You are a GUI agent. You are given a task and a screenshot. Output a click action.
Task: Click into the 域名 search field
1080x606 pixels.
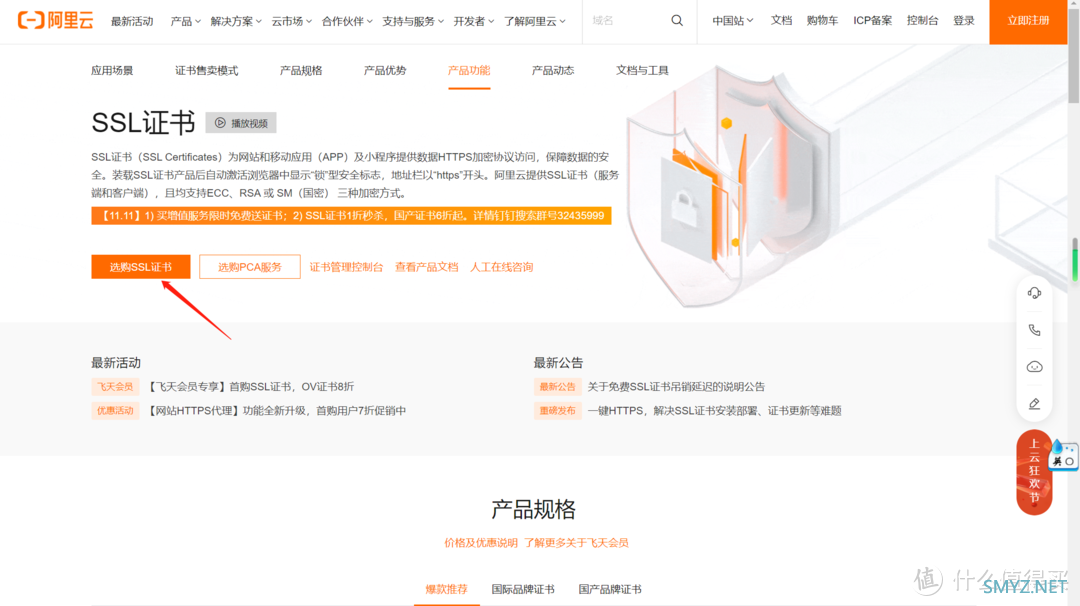627,21
